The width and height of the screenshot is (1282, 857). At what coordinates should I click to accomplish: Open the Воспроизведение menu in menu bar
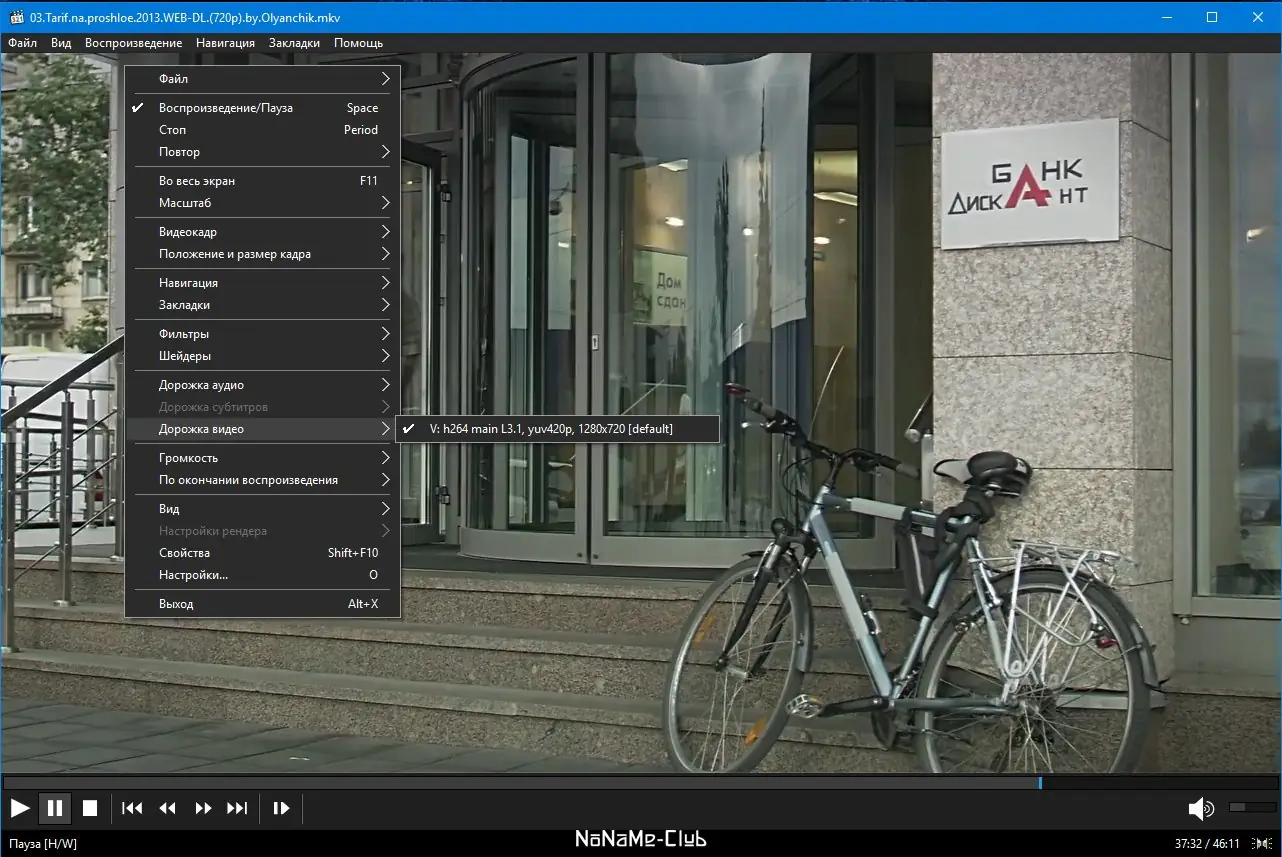tap(133, 43)
